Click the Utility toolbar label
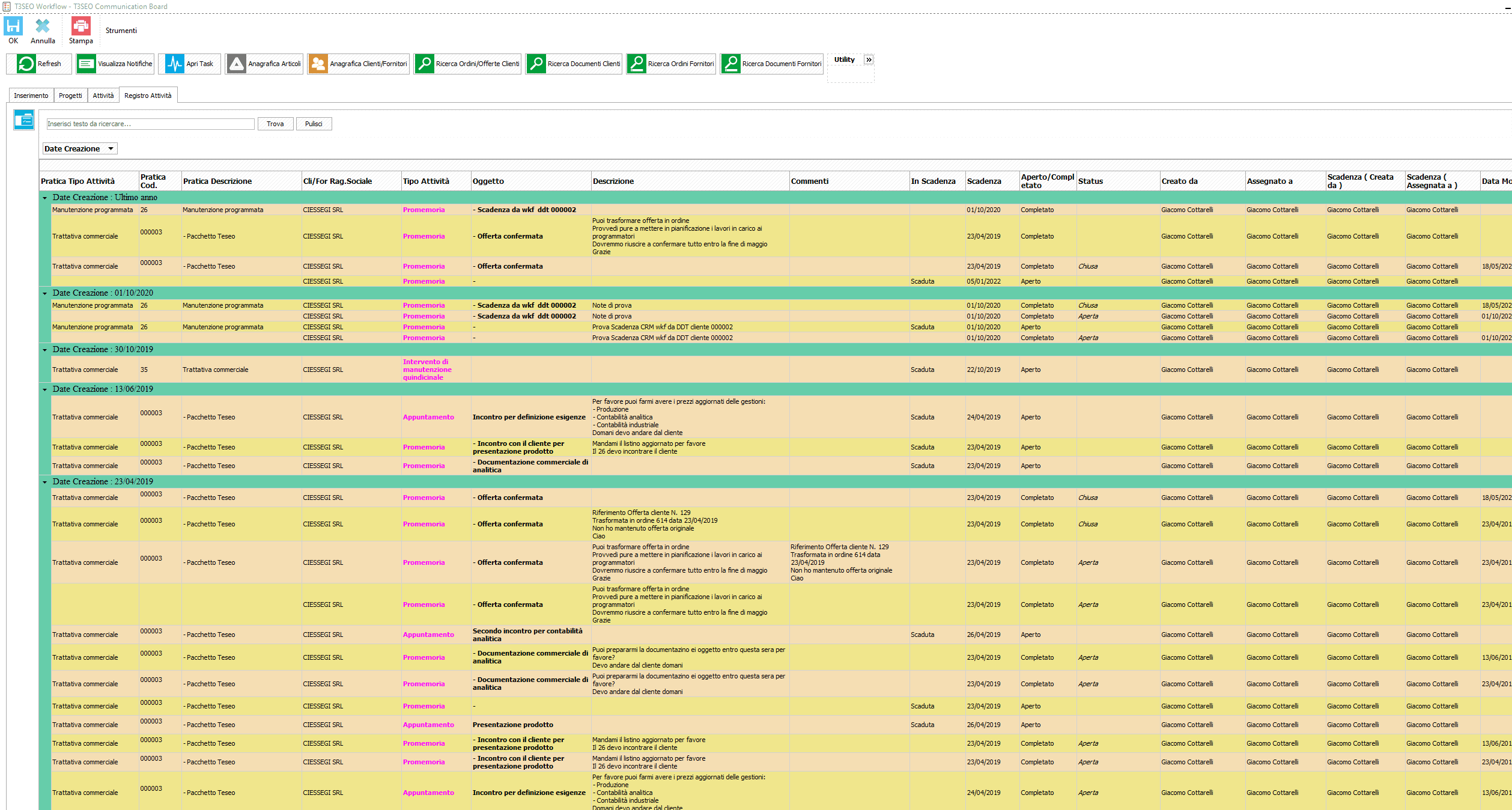The image size is (1512, 810). click(x=844, y=59)
